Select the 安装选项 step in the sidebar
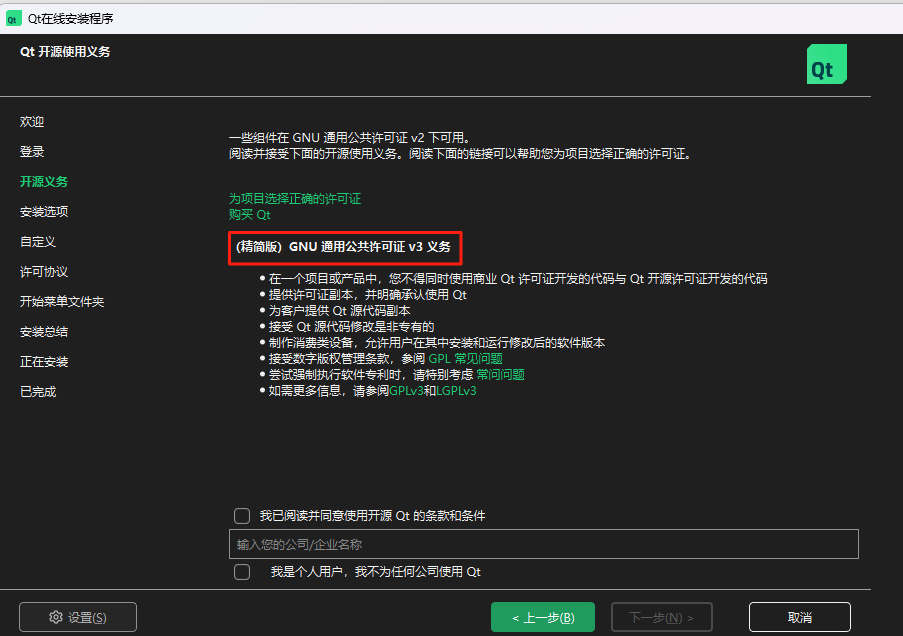Screen dimensions: 903x636 pyautogui.click(x=44, y=211)
